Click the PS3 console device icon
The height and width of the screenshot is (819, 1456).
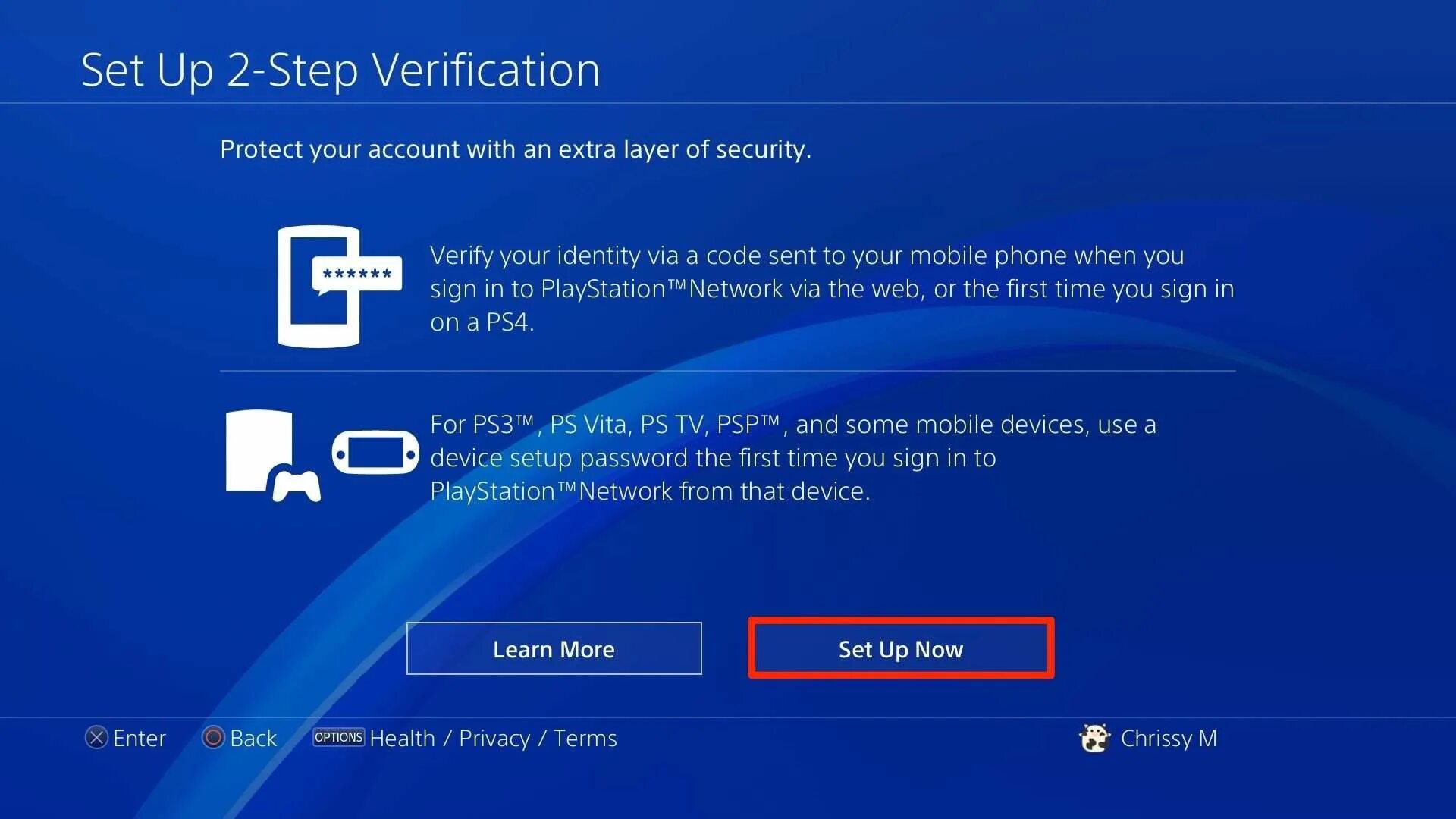265,445
